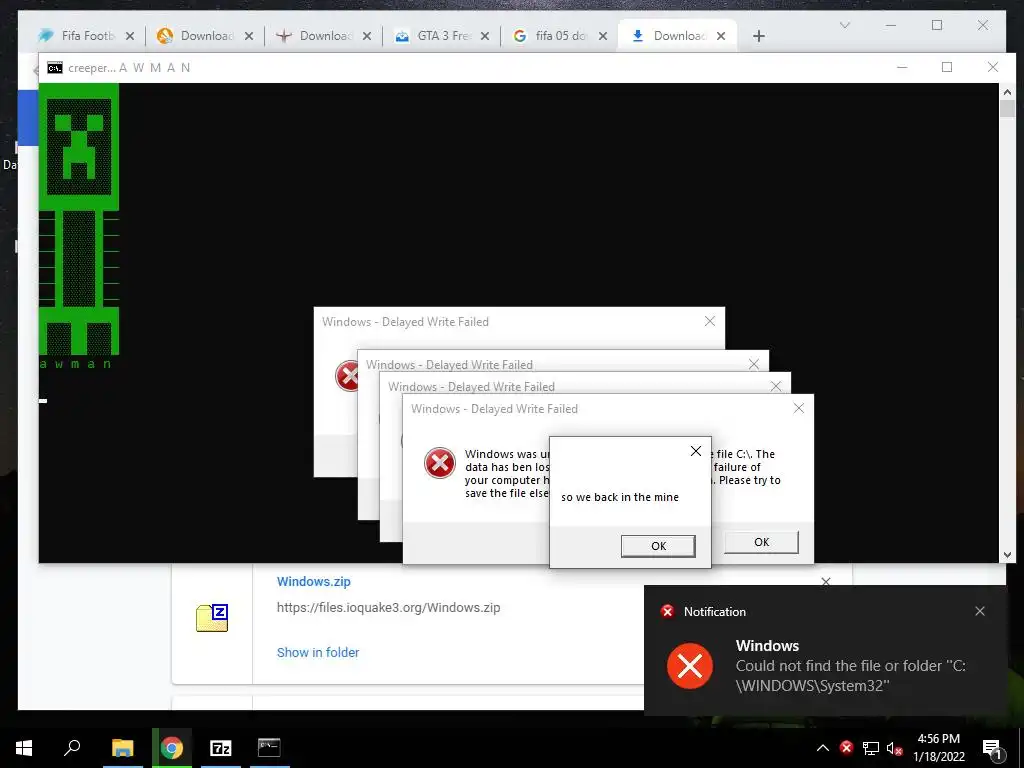Click OK on front Delayed Write Failed dialog
Screen dimensions: 1024x768
coord(761,542)
